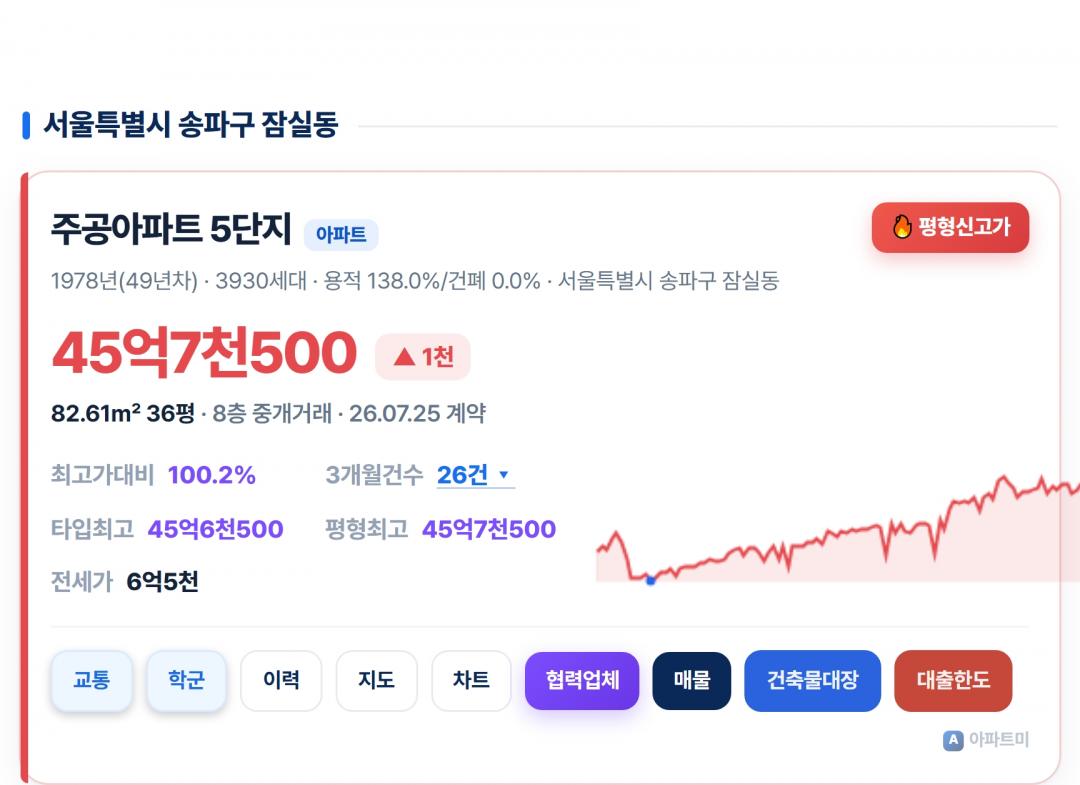
Task: Expand the 26건 three-month transactions dropdown
Action: (476, 475)
